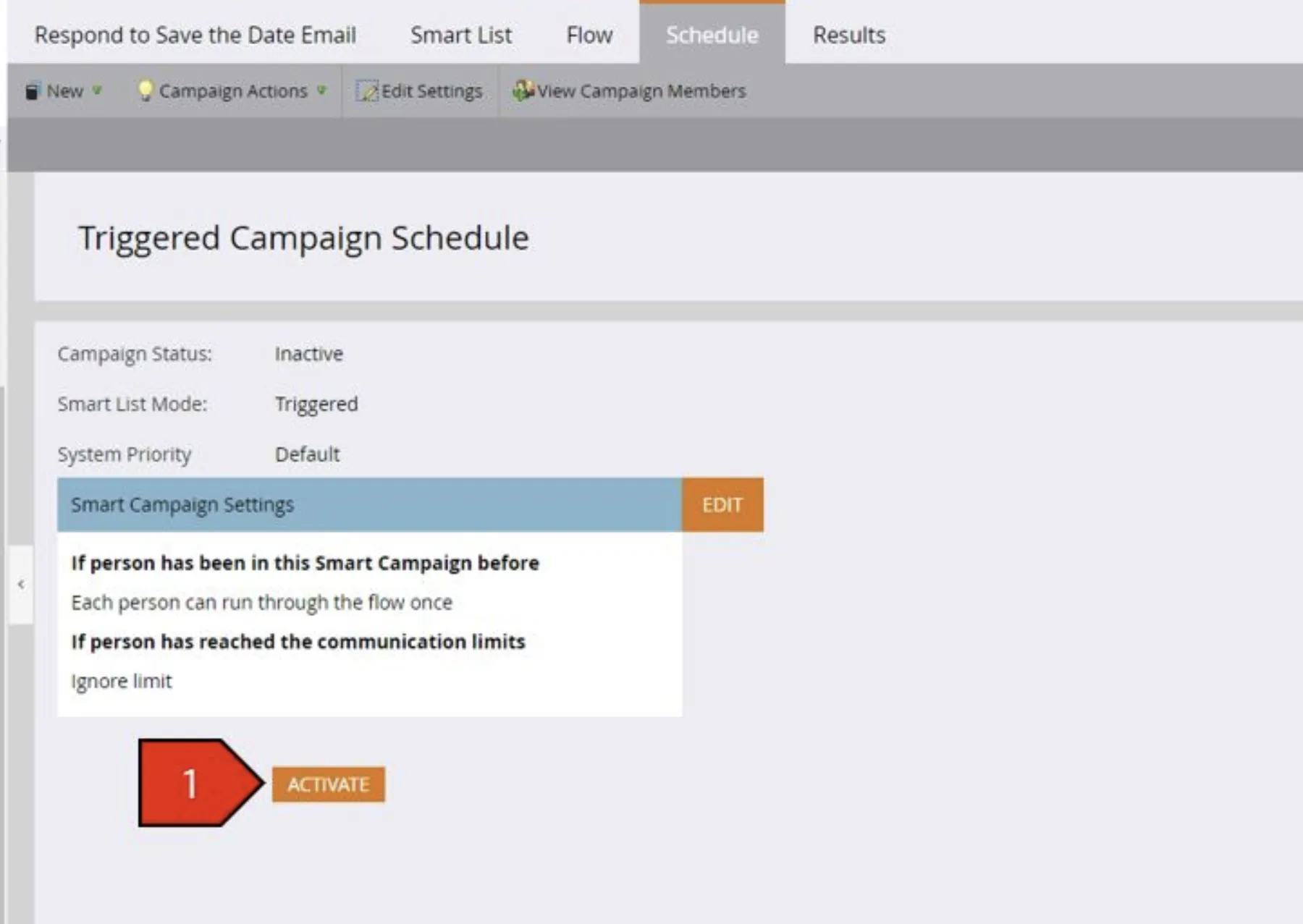1303x924 pixels.
Task: Collapse the left panel with the arrow handle
Action: (21, 584)
